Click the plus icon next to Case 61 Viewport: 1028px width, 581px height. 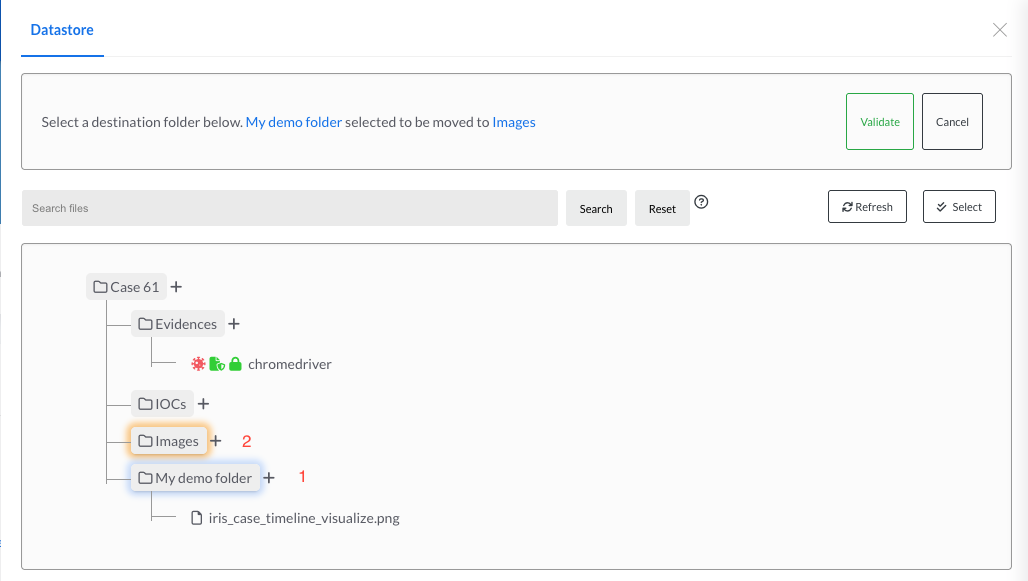(176, 287)
